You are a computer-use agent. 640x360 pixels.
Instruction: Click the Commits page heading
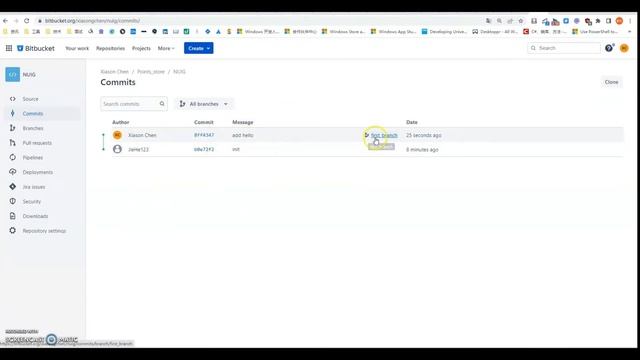(x=118, y=82)
